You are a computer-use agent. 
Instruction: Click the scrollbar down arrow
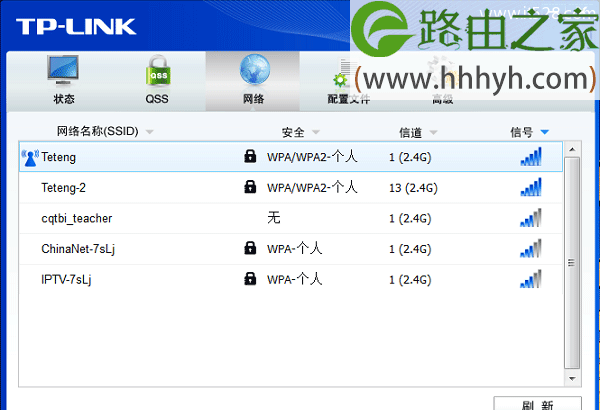point(571,379)
